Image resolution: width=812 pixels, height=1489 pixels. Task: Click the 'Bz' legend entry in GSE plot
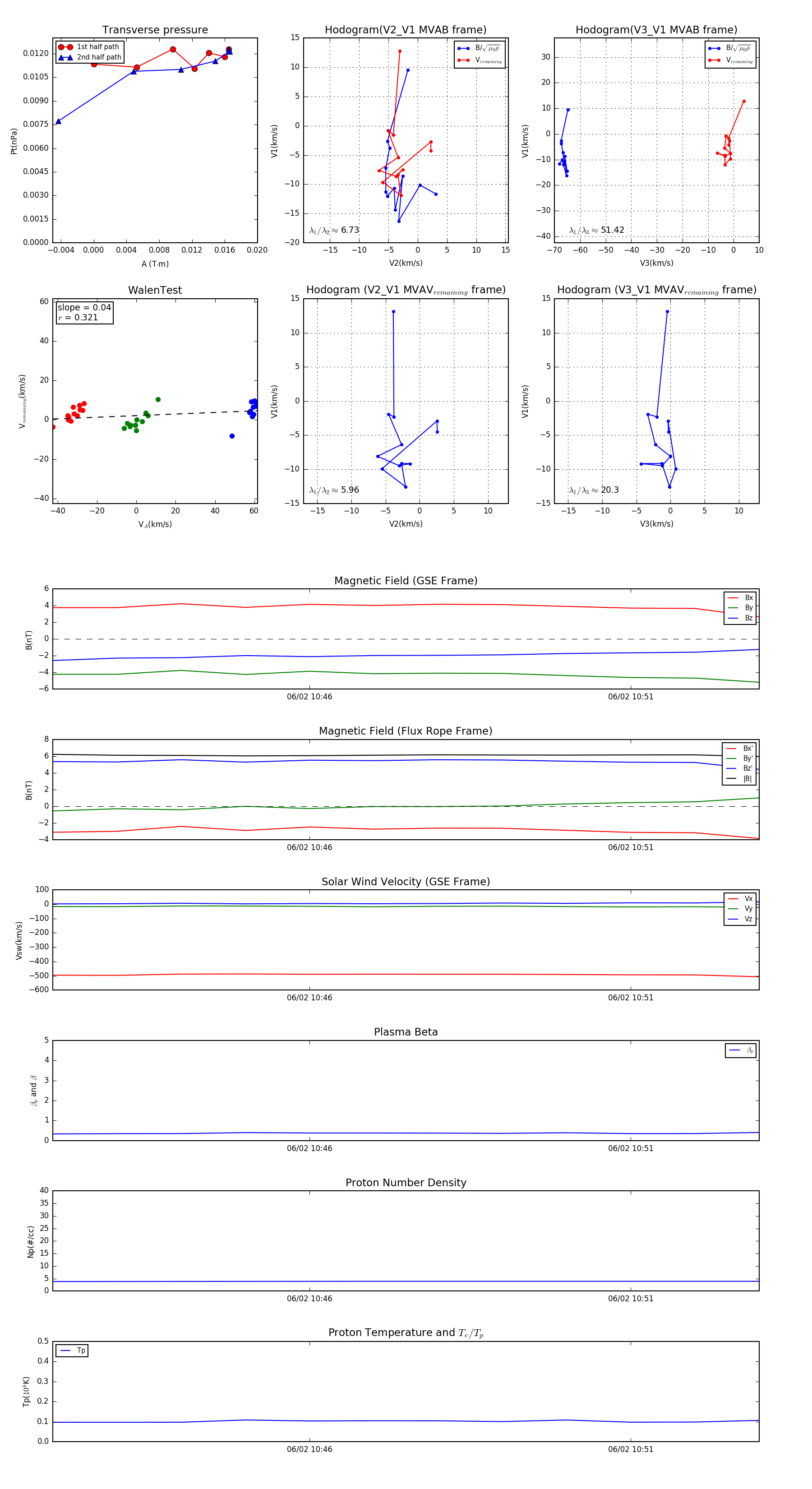pyautogui.click(x=740, y=619)
